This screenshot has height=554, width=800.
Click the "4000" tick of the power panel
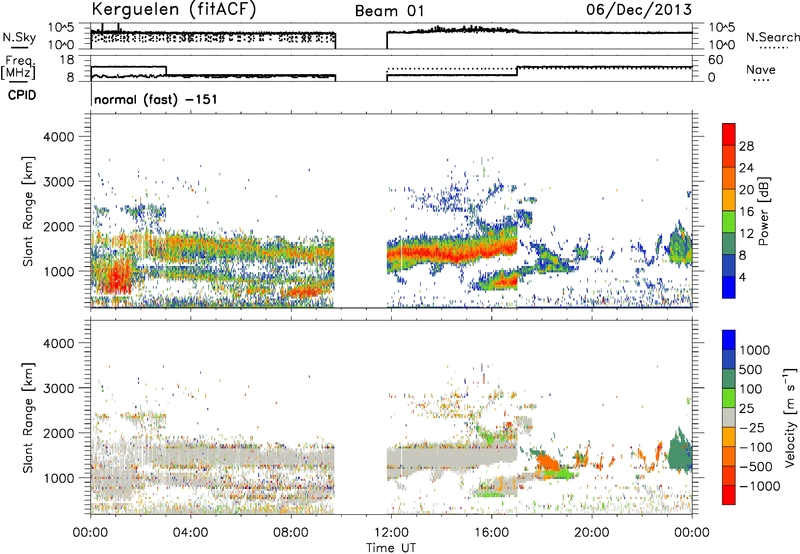coord(58,137)
